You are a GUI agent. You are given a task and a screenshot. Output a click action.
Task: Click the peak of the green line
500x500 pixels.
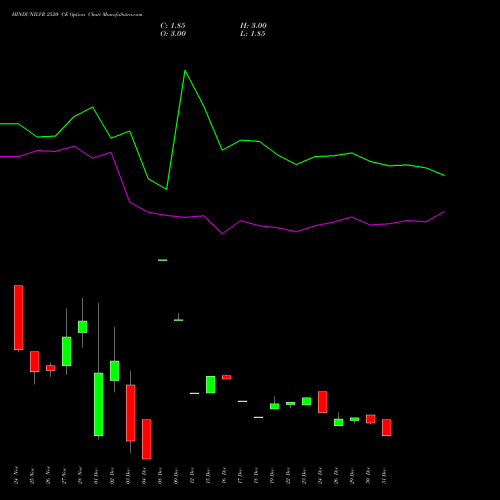point(185,71)
